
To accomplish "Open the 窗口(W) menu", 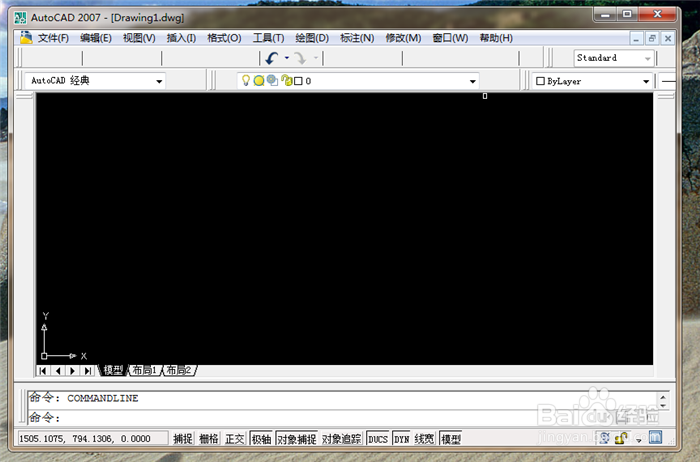I will click(x=450, y=38).
